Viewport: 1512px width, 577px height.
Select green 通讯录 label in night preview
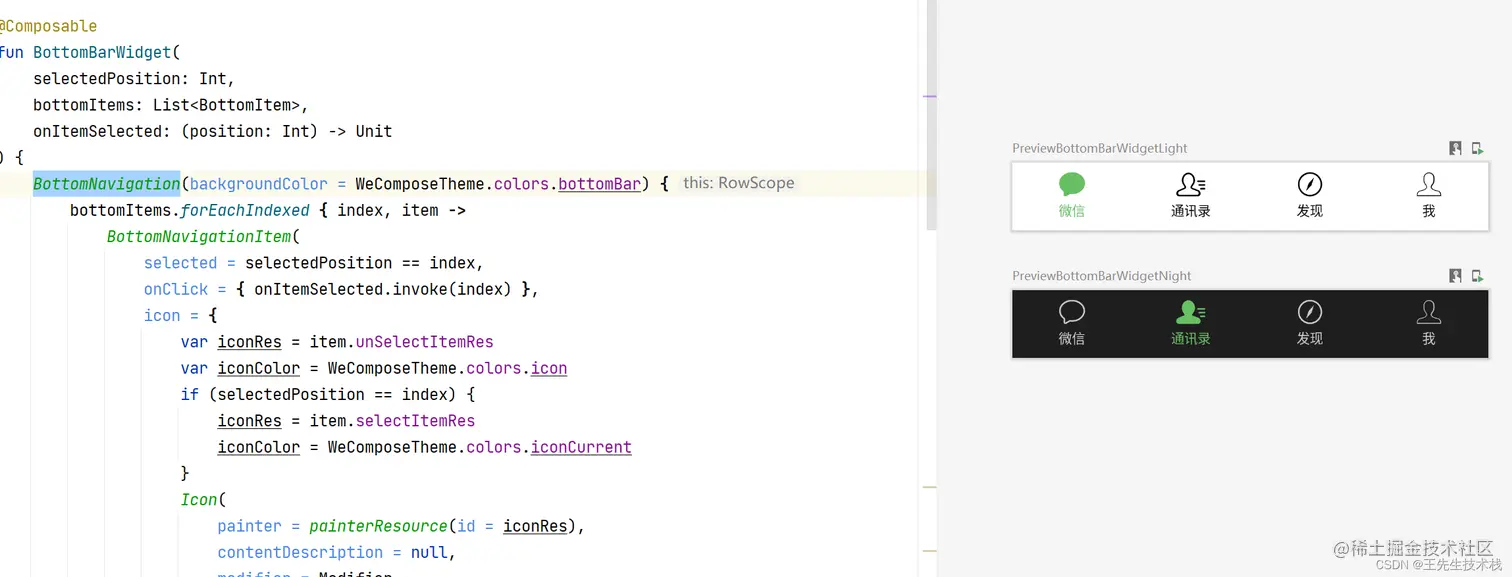pyautogui.click(x=1191, y=339)
